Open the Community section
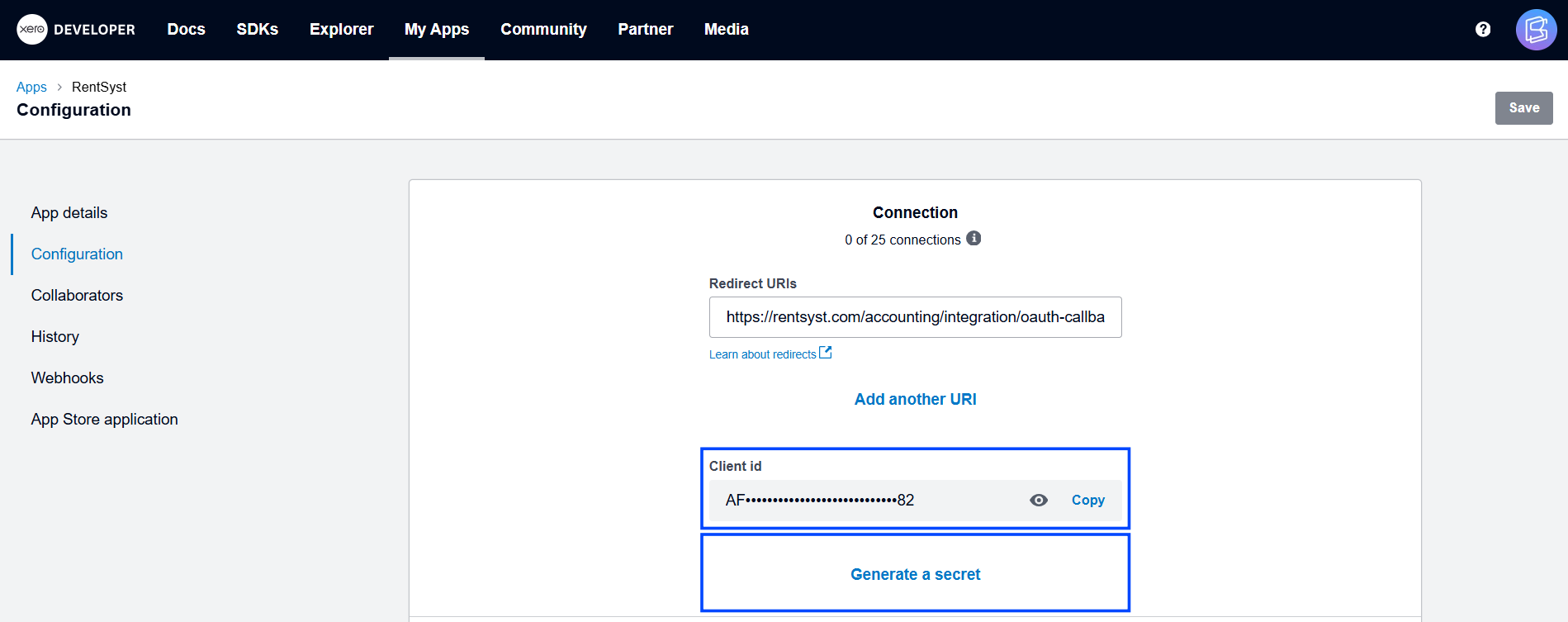1568x622 pixels. point(543,30)
